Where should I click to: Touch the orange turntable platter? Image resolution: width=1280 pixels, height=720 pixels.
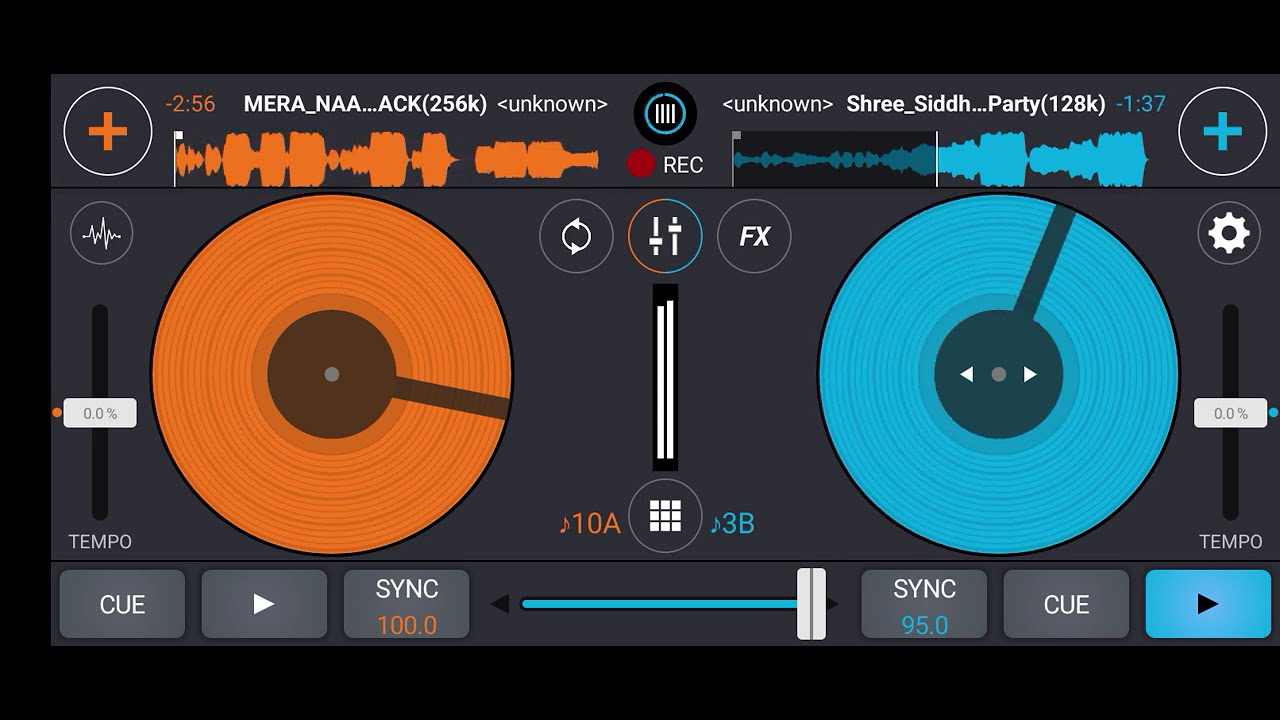(332, 374)
